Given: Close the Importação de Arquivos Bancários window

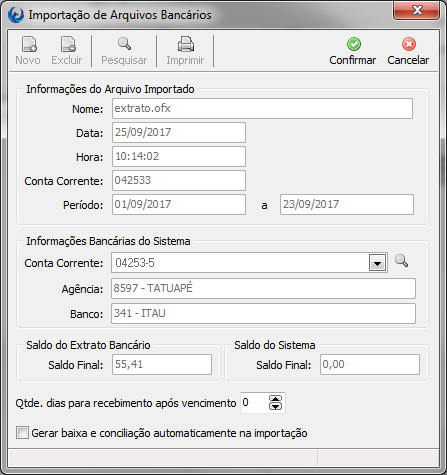Looking at the screenshot, I should (417, 11).
